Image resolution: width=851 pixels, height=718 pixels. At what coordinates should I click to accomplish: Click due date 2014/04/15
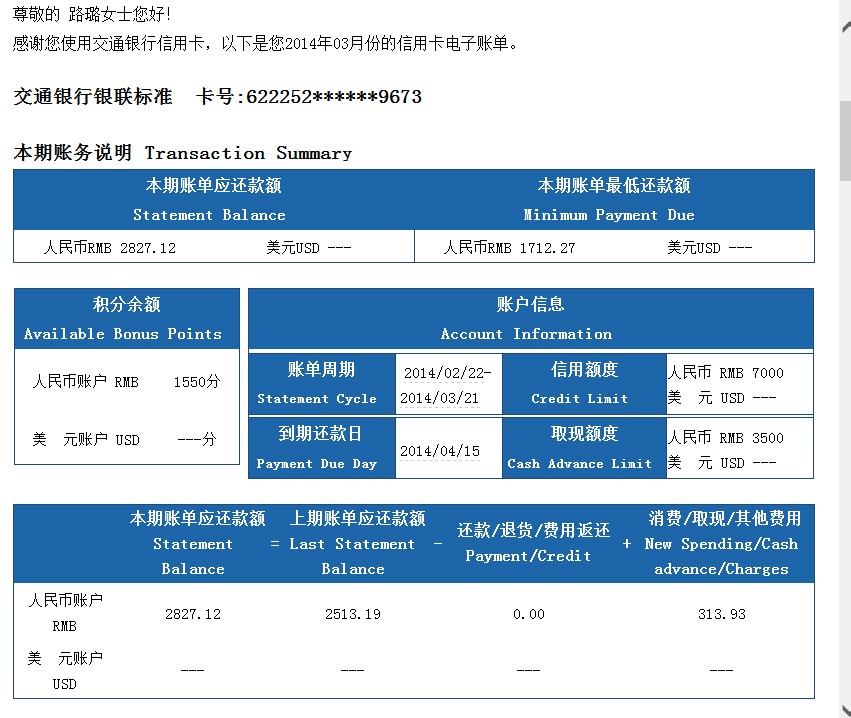[x=440, y=451]
